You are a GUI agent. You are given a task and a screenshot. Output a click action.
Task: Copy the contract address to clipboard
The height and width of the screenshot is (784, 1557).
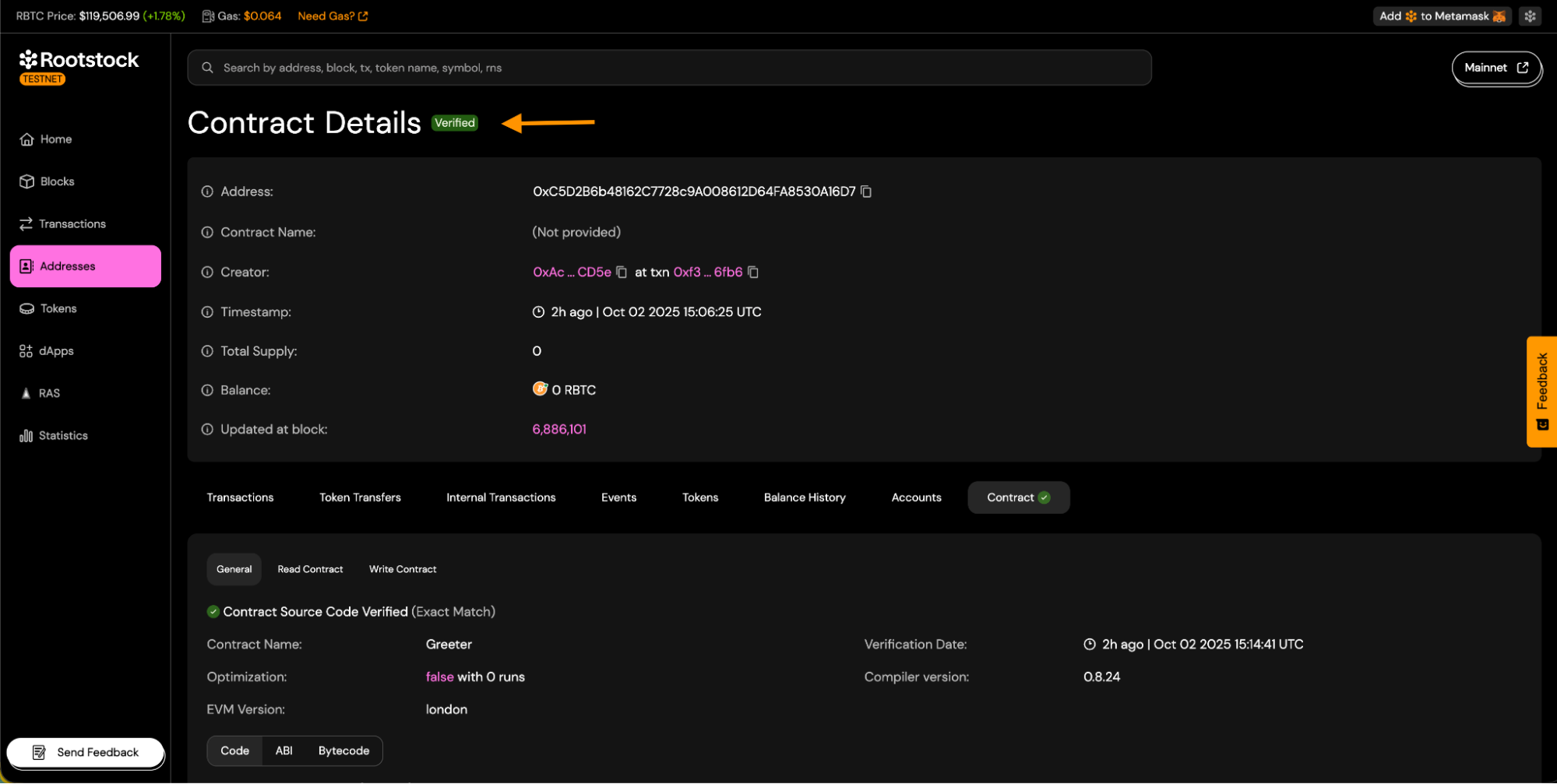coord(865,192)
